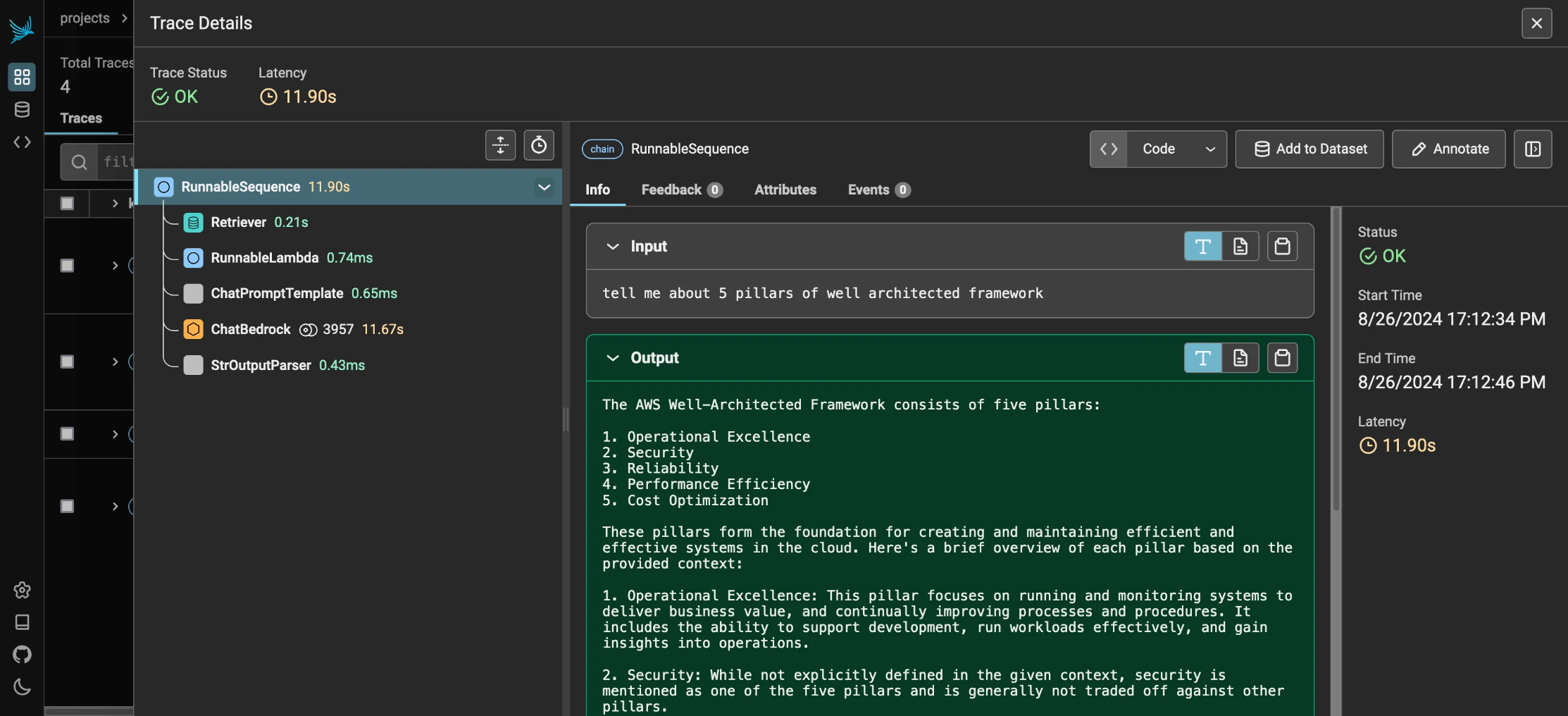
Task: Select the Retriever span row
Action: pyautogui.click(x=349, y=223)
